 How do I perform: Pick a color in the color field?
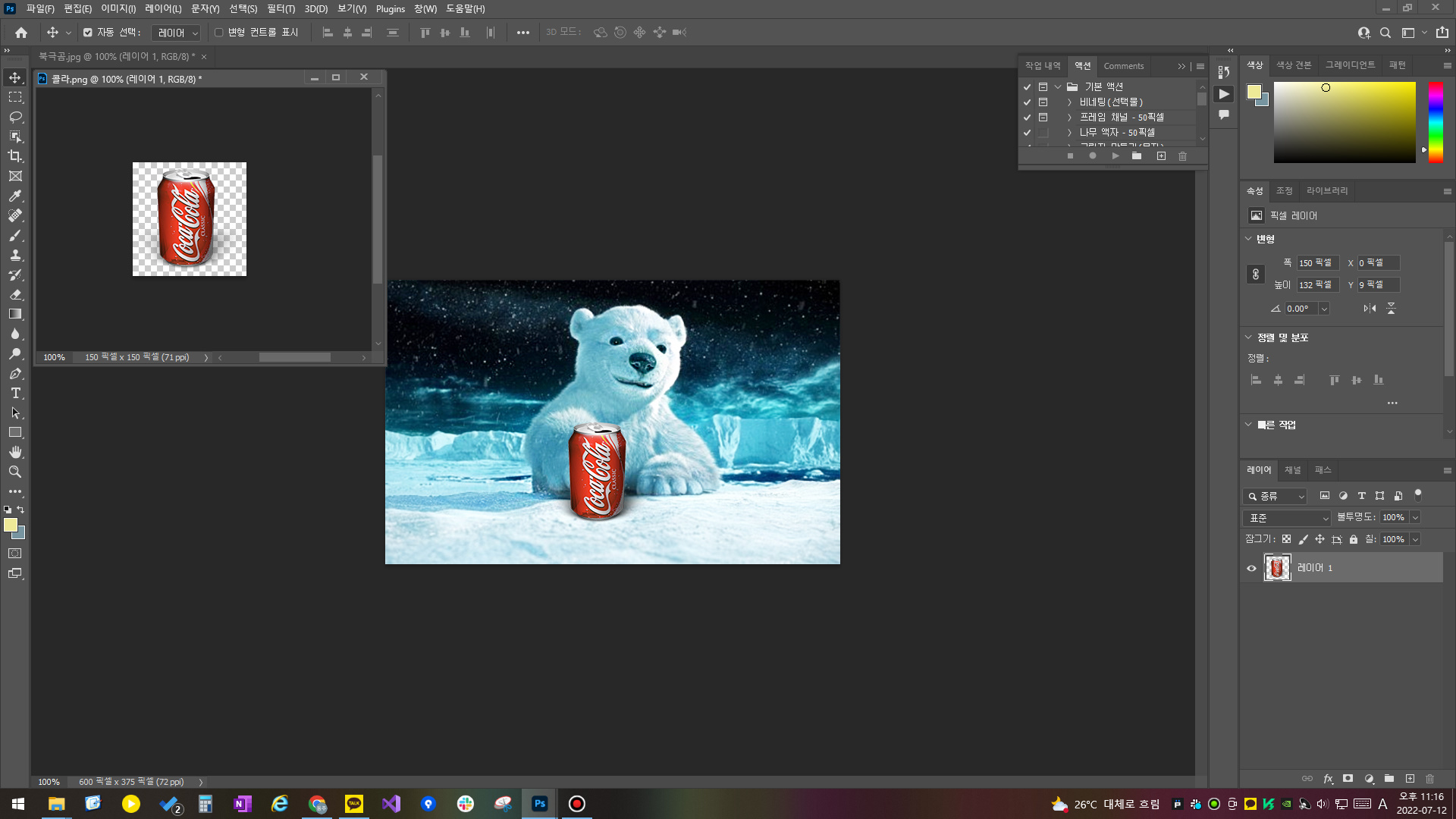(x=1345, y=122)
